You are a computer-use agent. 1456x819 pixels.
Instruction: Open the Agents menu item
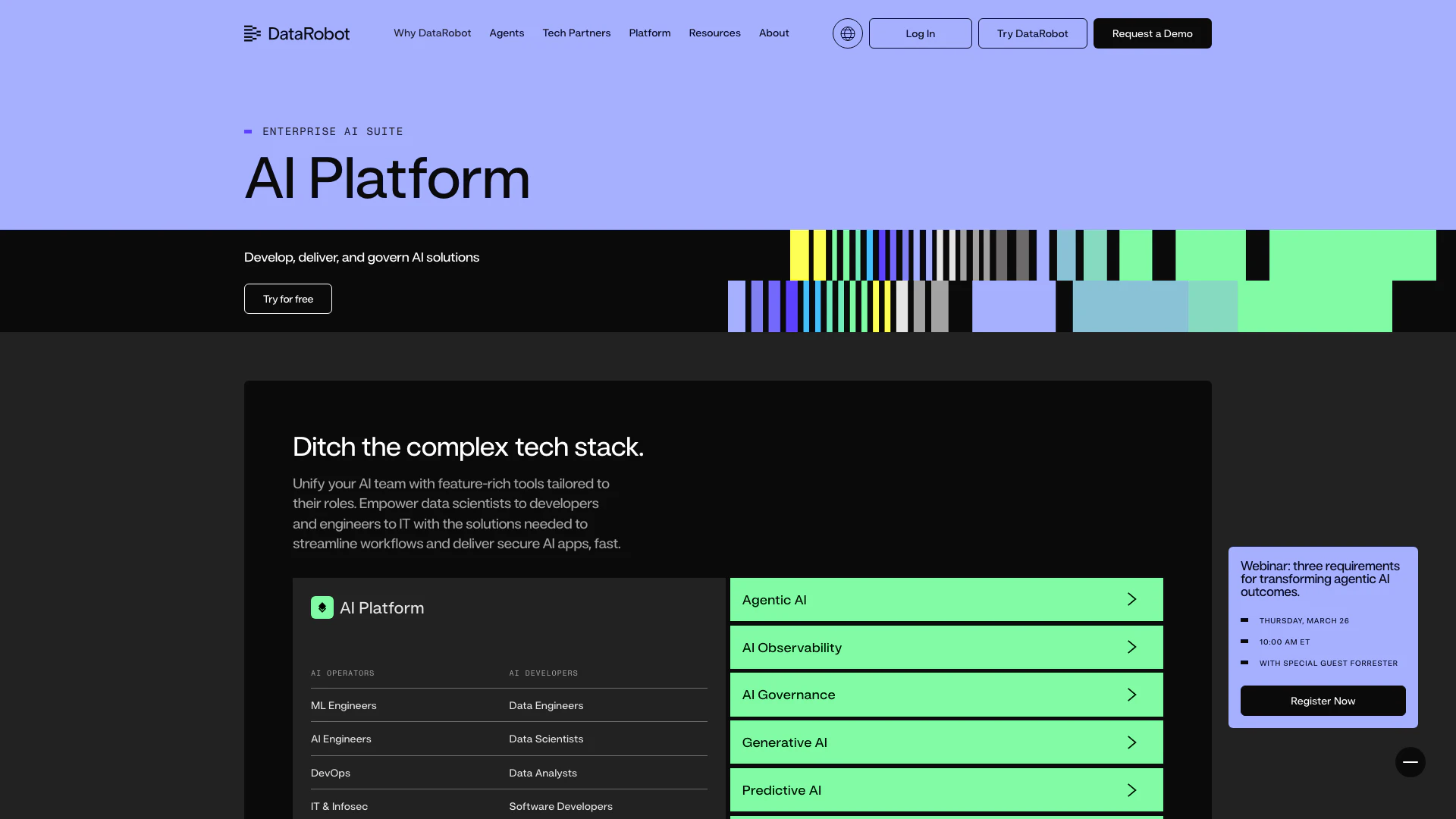point(507,33)
